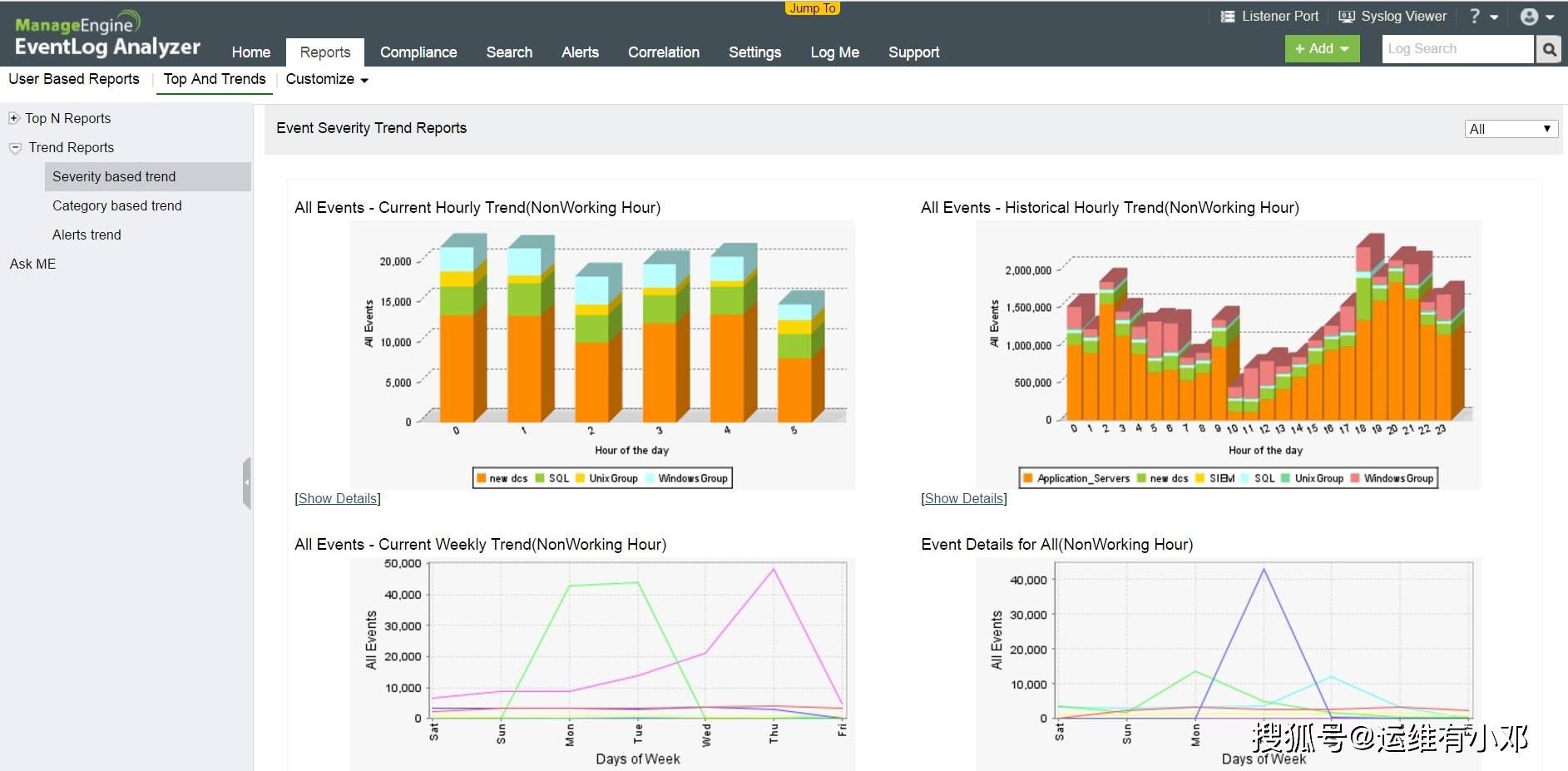Switch to User Based Reports
Screen dimensions: 1568x771
pos(74,79)
